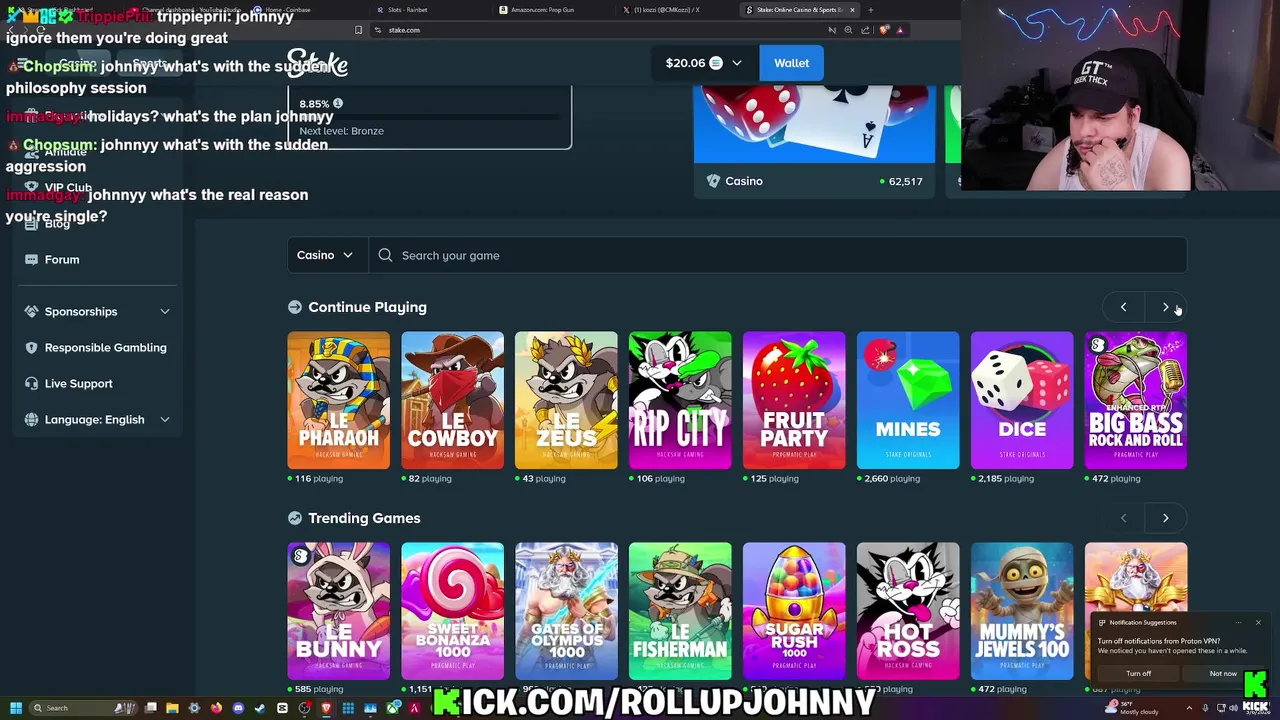Open Firefox from the taskbar
1280x720 pixels.
[216, 708]
